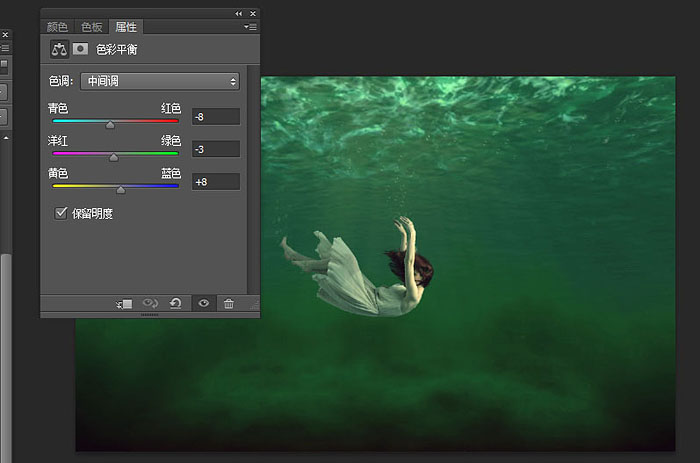Image resolution: width=700 pixels, height=463 pixels.
Task: Reset adjustment with the circular arrow icon
Action: click(176, 304)
